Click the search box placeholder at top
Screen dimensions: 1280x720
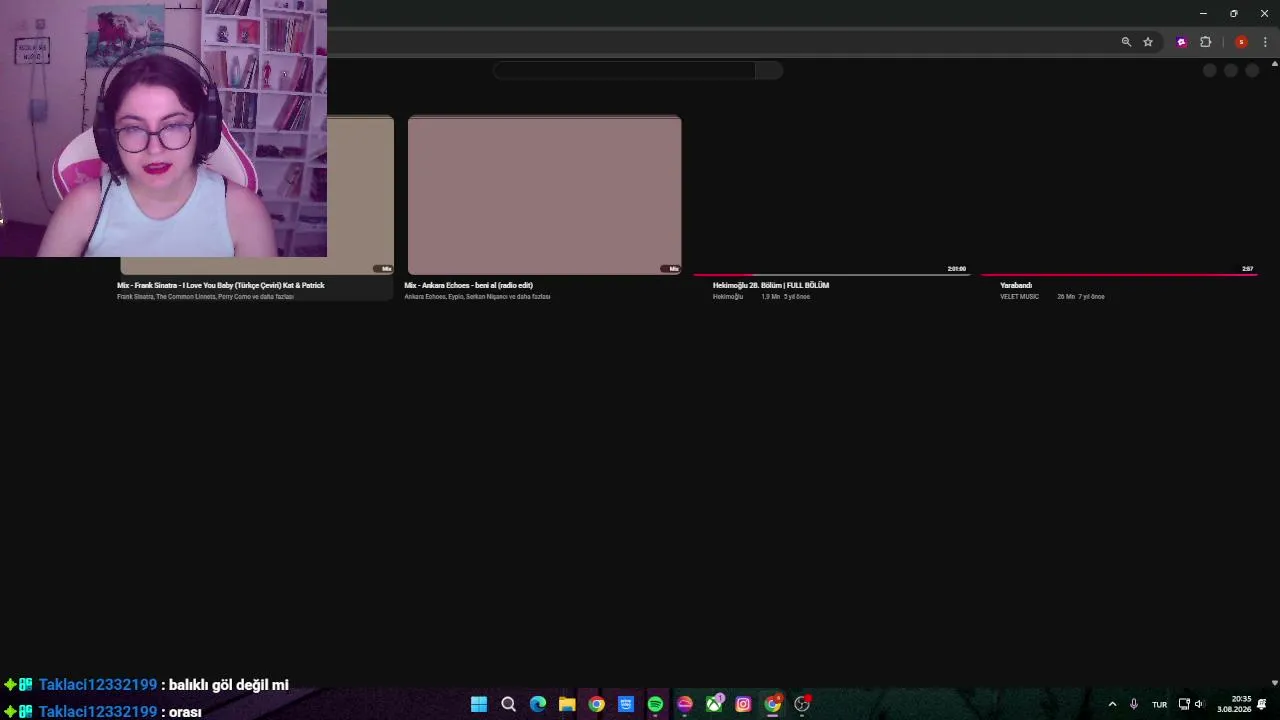point(625,70)
